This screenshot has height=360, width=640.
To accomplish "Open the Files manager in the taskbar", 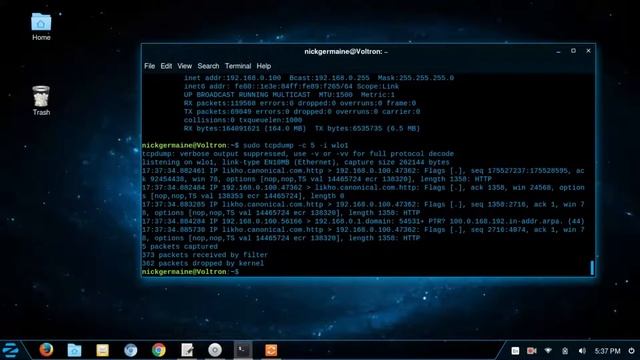I will 74,350.
